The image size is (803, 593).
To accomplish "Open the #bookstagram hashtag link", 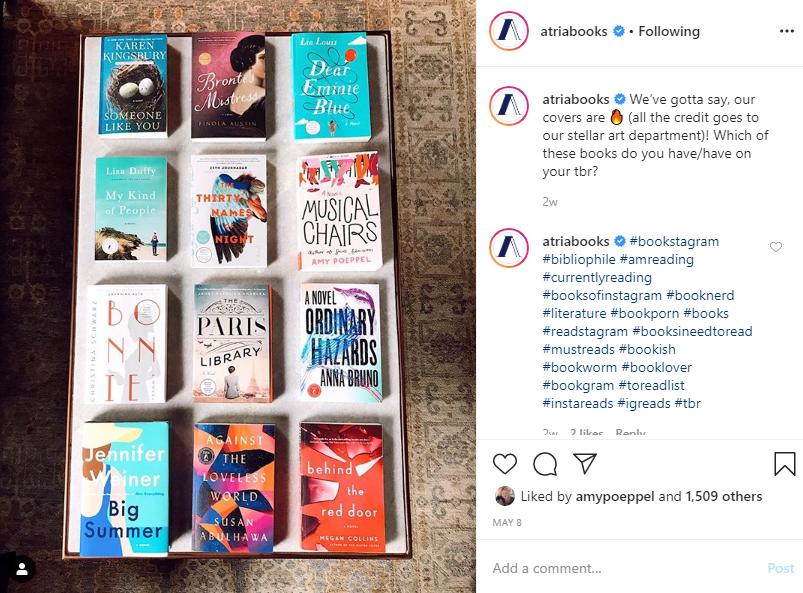I will [x=674, y=241].
